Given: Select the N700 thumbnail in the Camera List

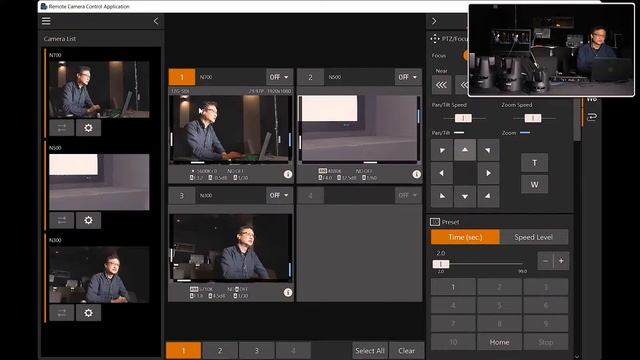Looking at the screenshot, I should click(x=99, y=89).
